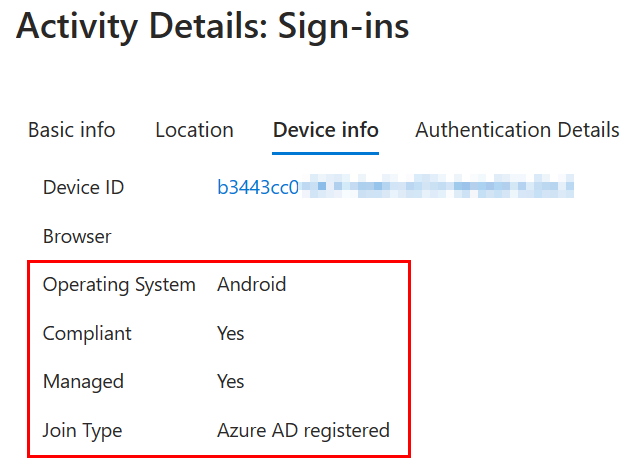Select the Android operating system value
628x474 pixels.
pyautogui.click(x=251, y=285)
